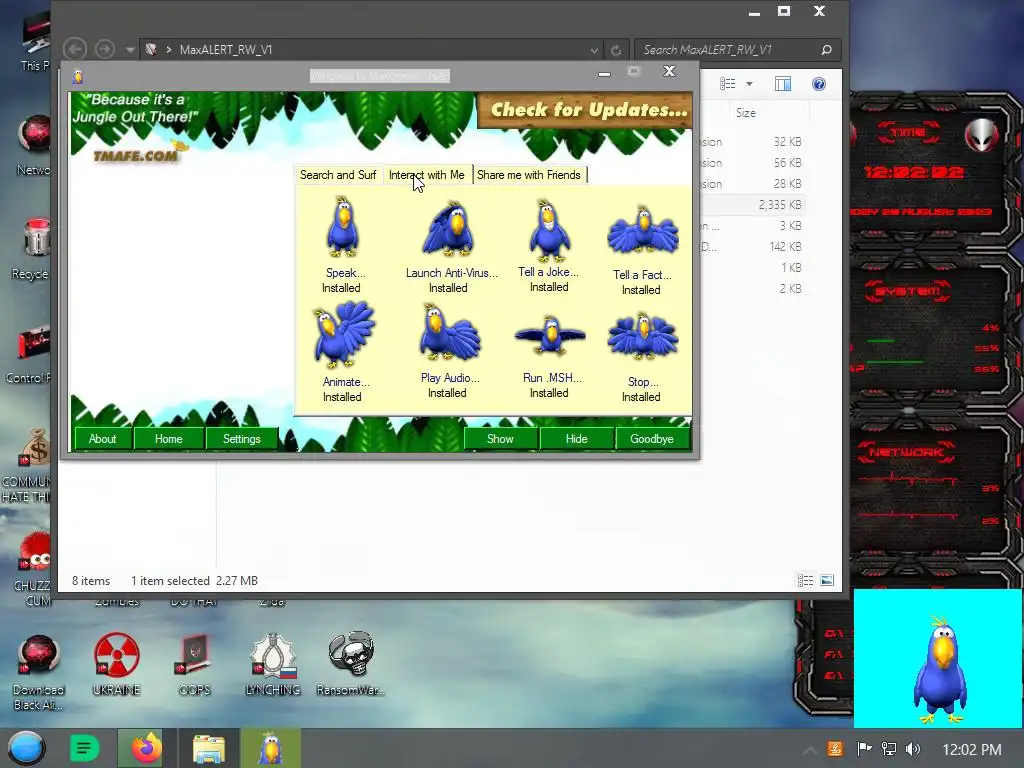The width and height of the screenshot is (1024, 768).
Task: Select the file row sized 142 KB
Action: 753,247
